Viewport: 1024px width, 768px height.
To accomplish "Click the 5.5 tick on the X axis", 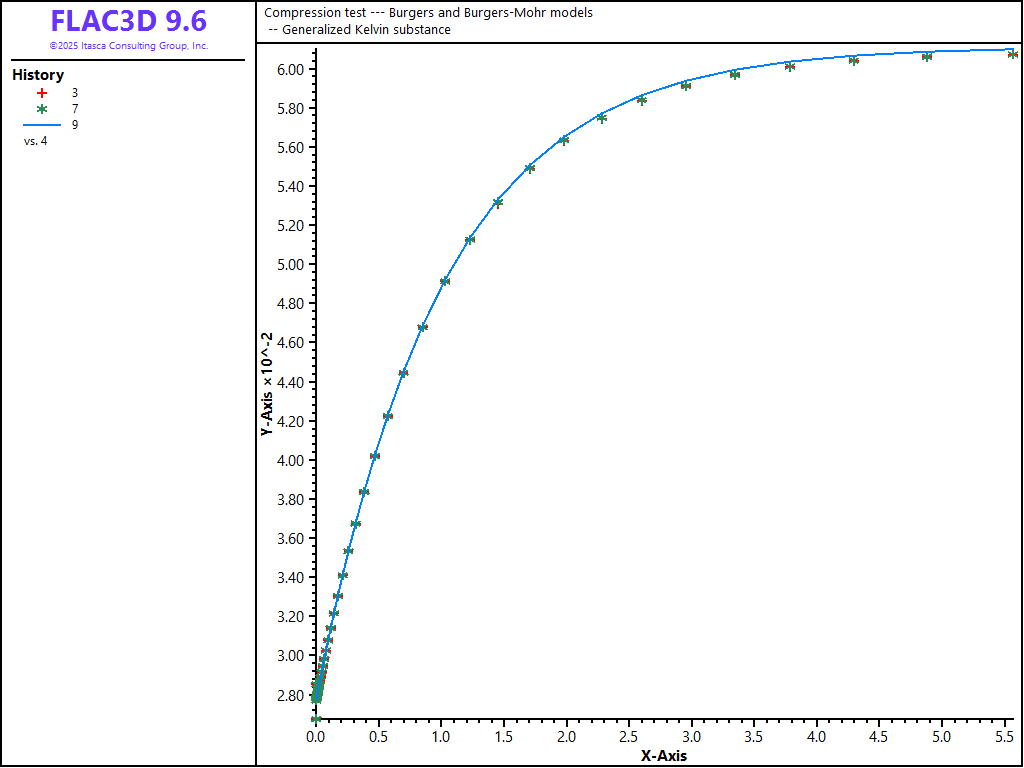I will click(1004, 738).
